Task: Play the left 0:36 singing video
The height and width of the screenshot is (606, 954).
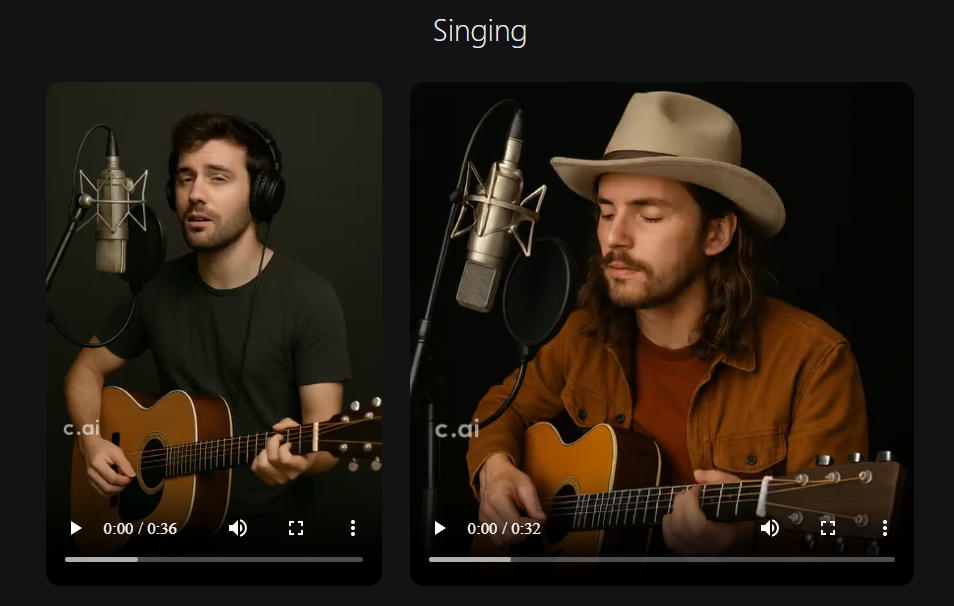Action: 76,528
